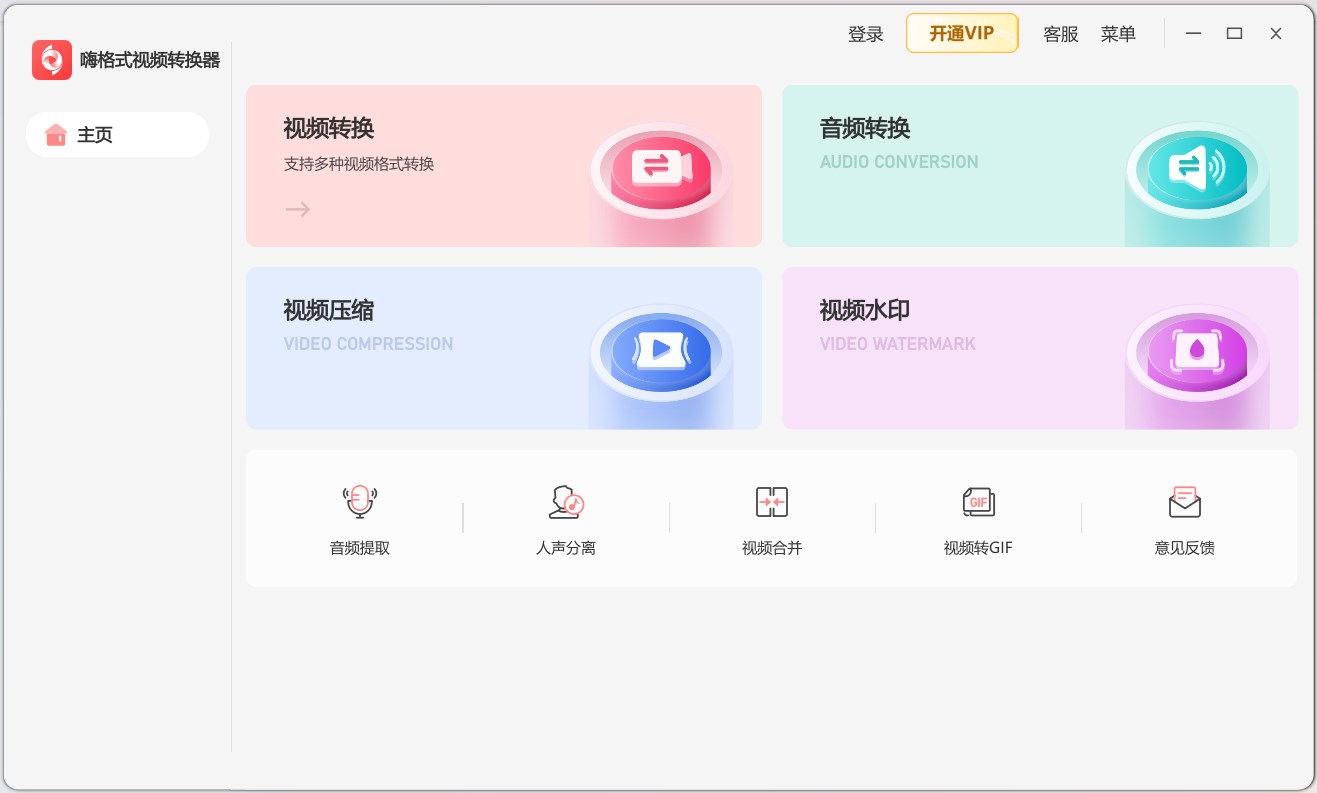Open 意见反馈 envelope icon

click(1184, 501)
